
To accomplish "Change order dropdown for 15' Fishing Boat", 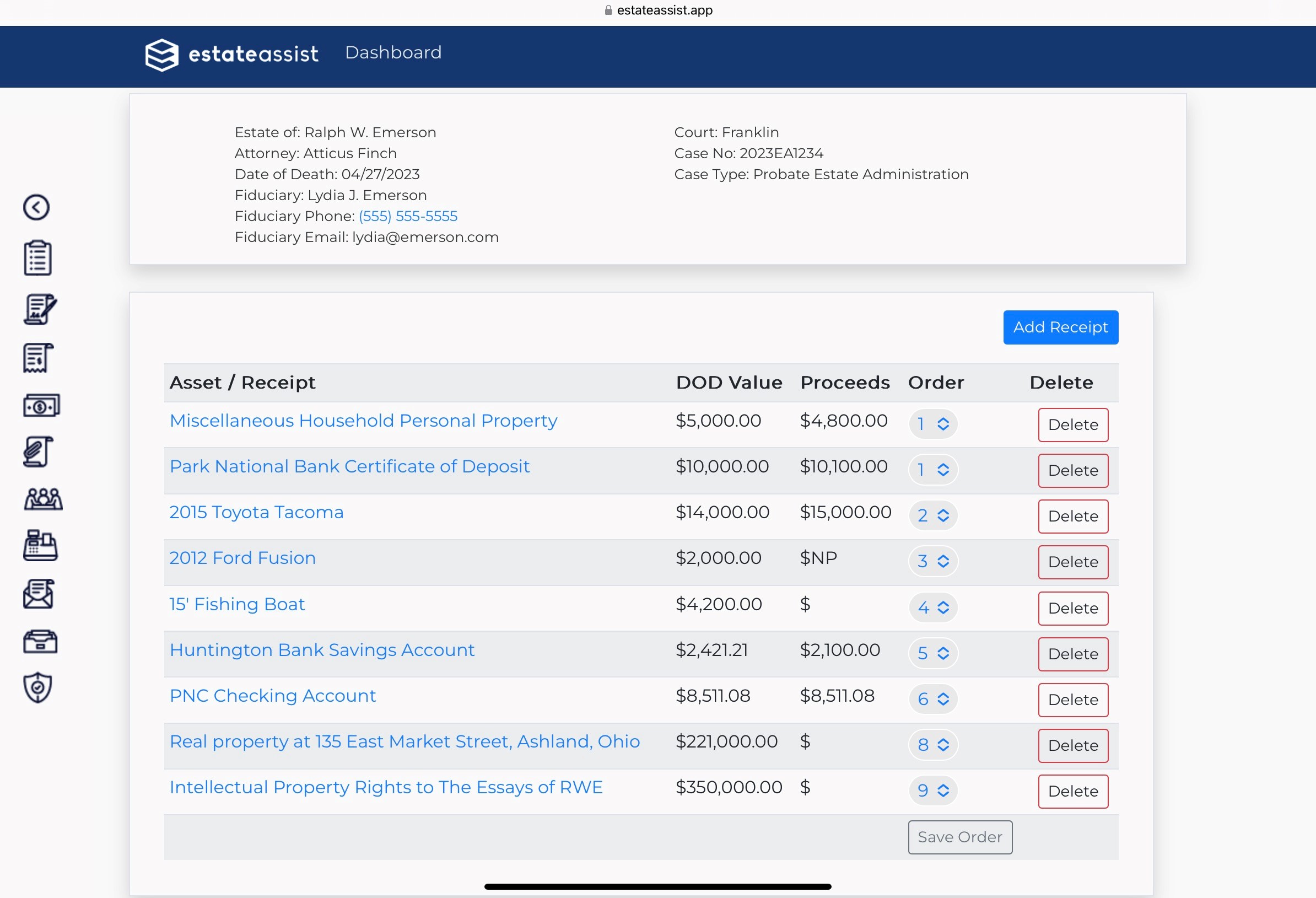I will (932, 608).
